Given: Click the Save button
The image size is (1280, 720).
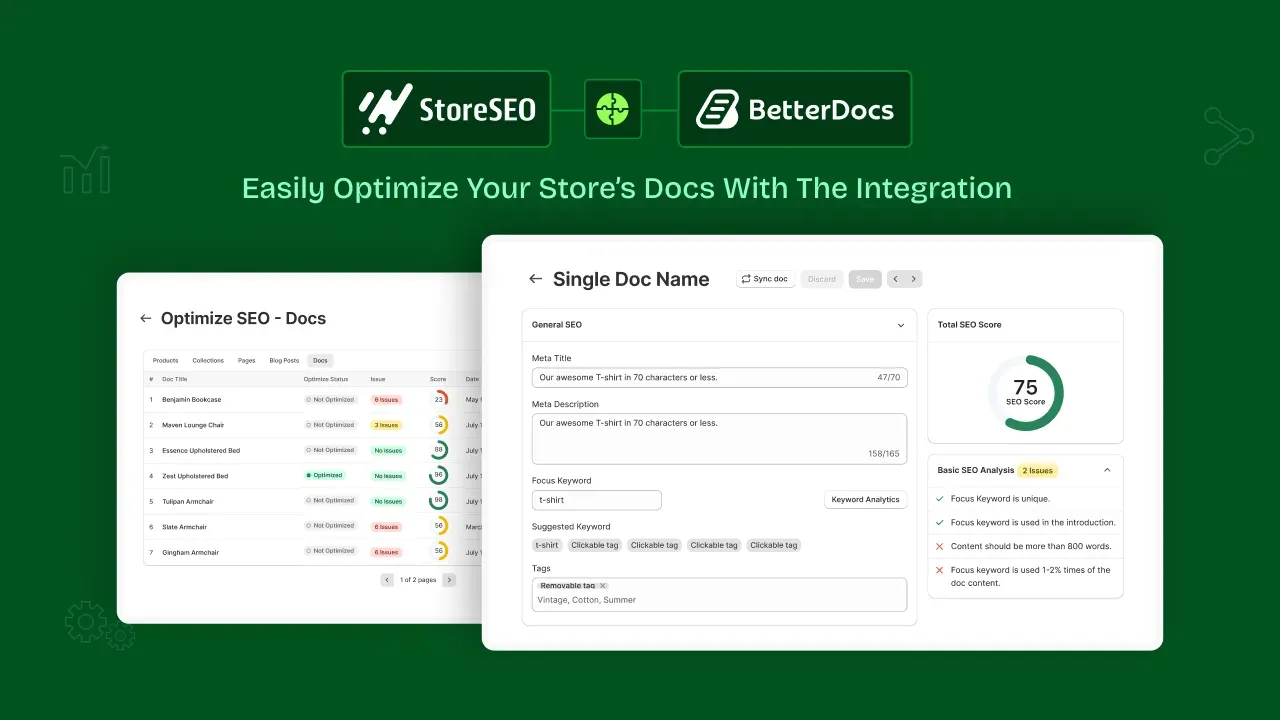Looking at the screenshot, I should [x=865, y=279].
